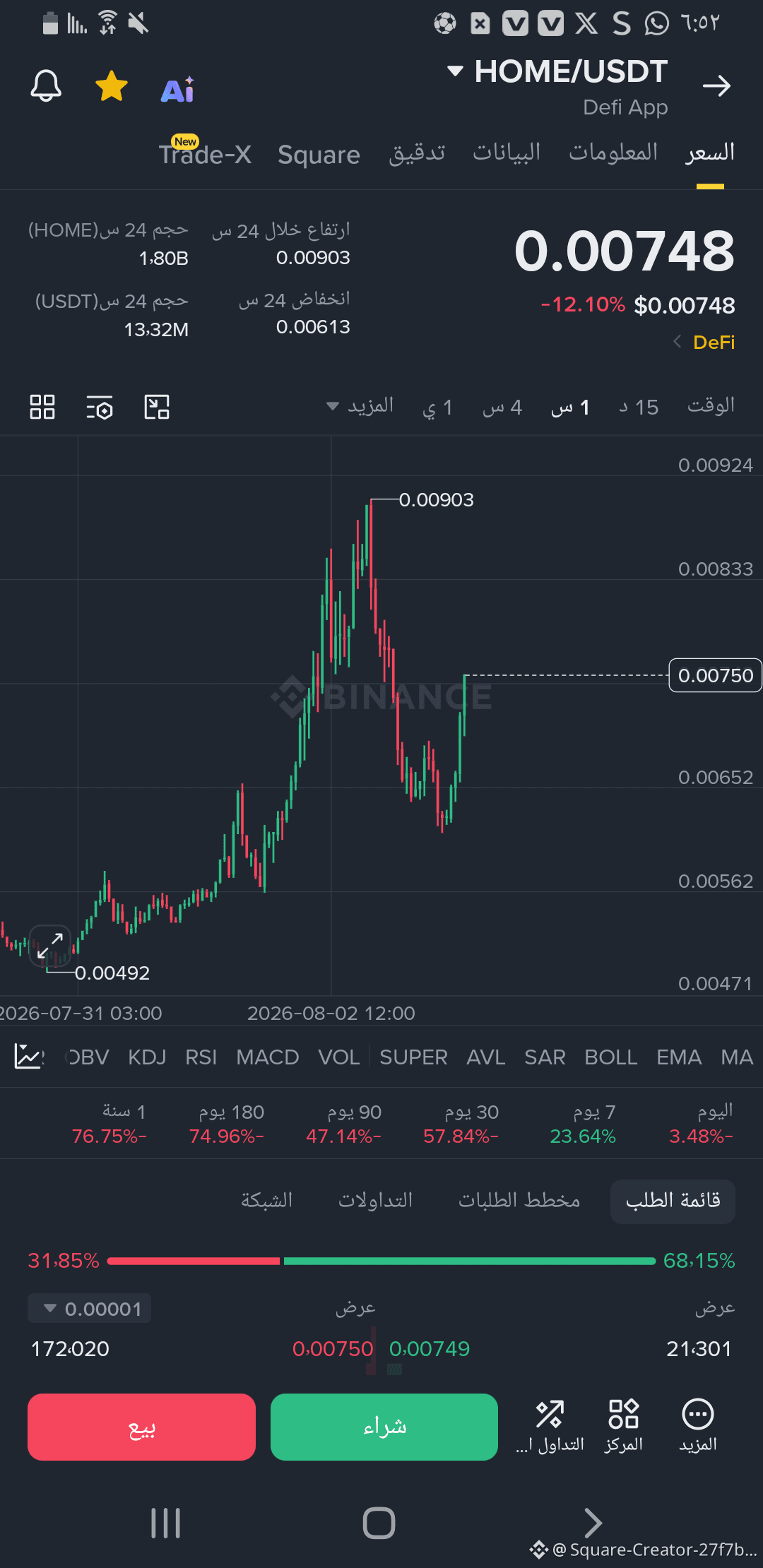Toggle the OBV indicator
The height and width of the screenshot is (1568, 763).
point(88,1057)
